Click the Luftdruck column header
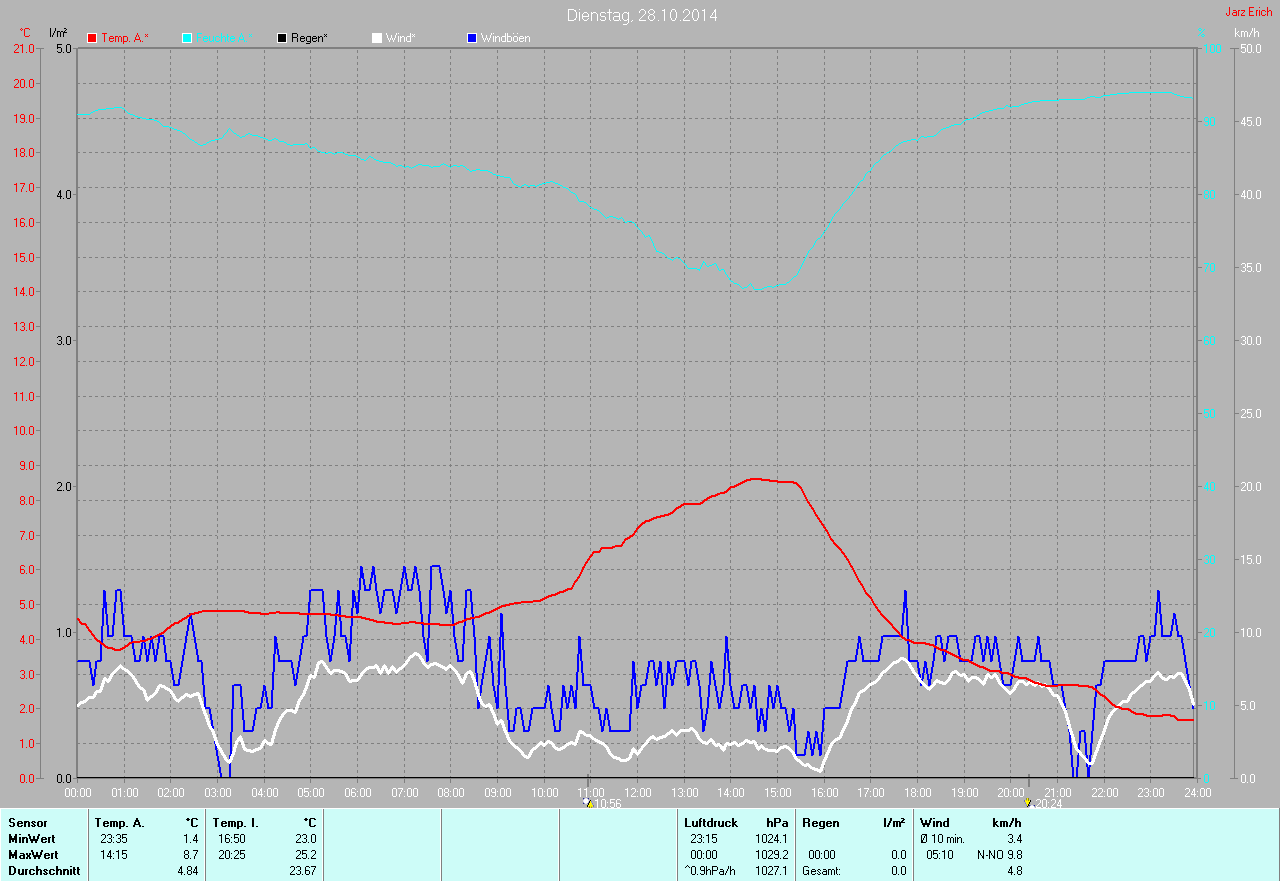1280x881 pixels. pyautogui.click(x=710, y=823)
